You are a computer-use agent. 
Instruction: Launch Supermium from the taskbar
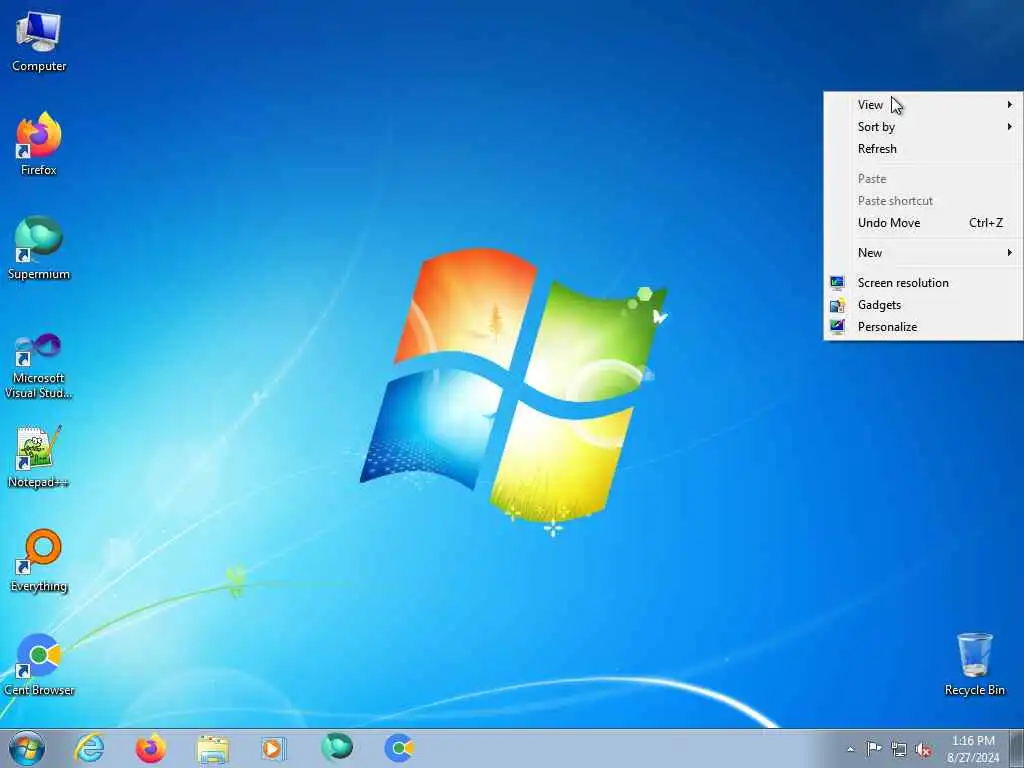[x=337, y=748]
